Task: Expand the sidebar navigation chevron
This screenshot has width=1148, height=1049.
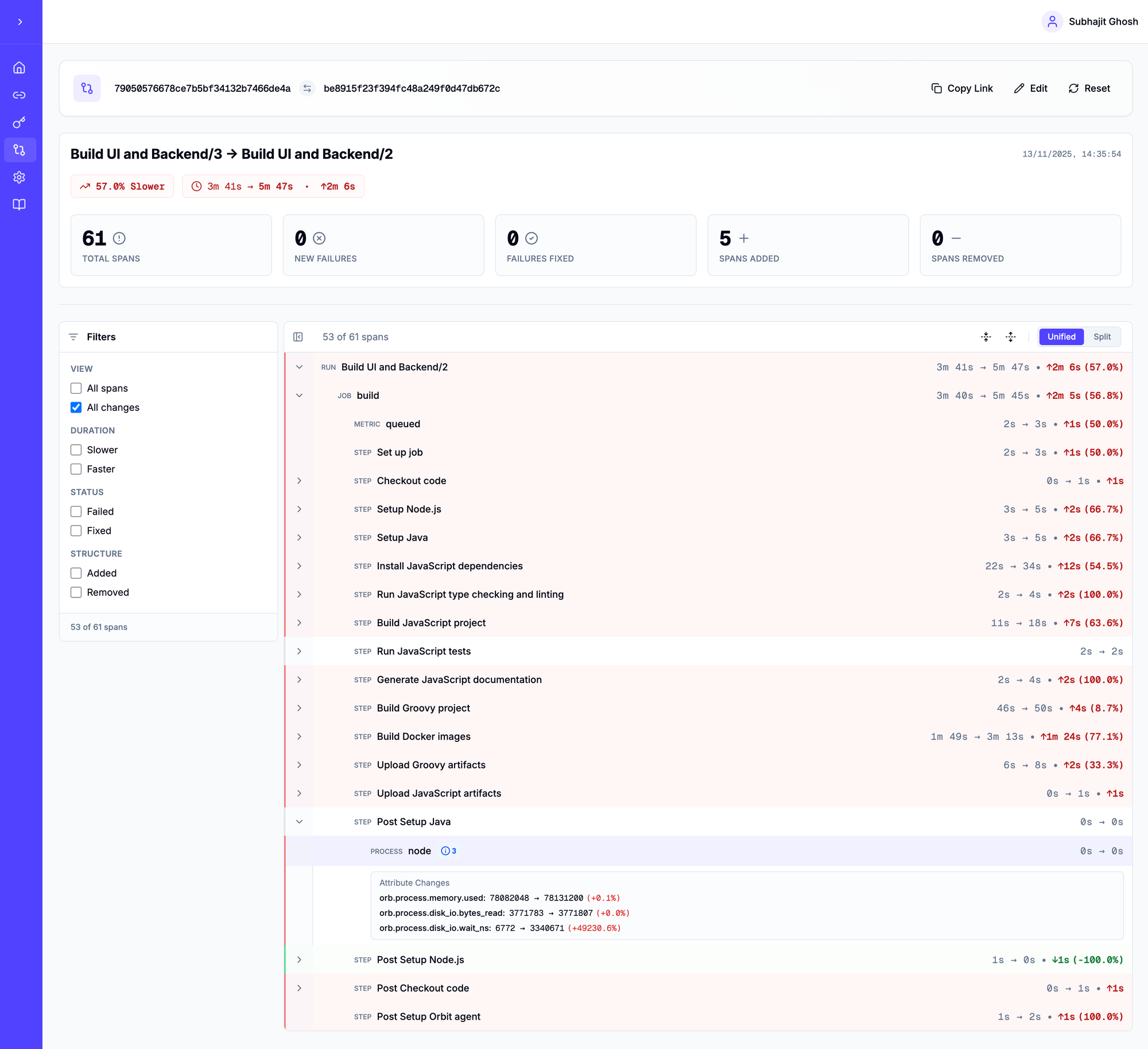Action: 20,22
